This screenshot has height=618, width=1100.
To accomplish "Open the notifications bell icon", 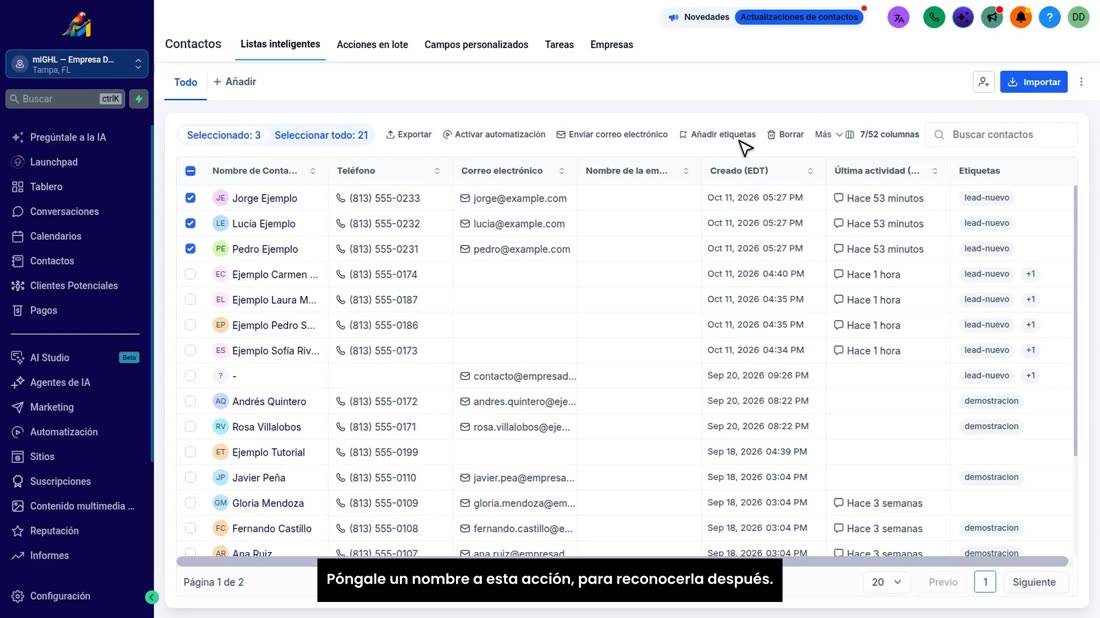I will (1021, 17).
